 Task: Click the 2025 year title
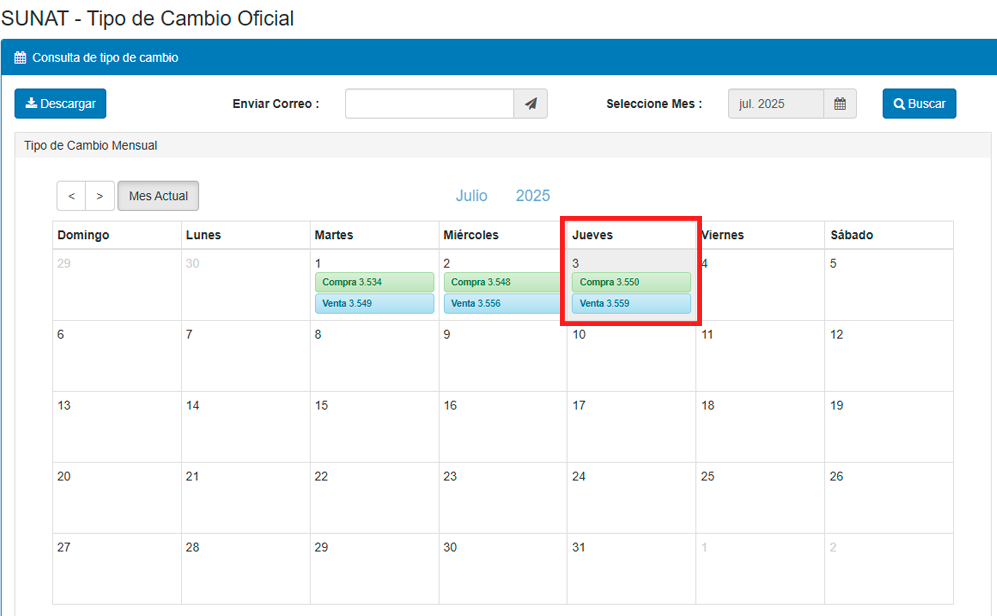pos(533,196)
